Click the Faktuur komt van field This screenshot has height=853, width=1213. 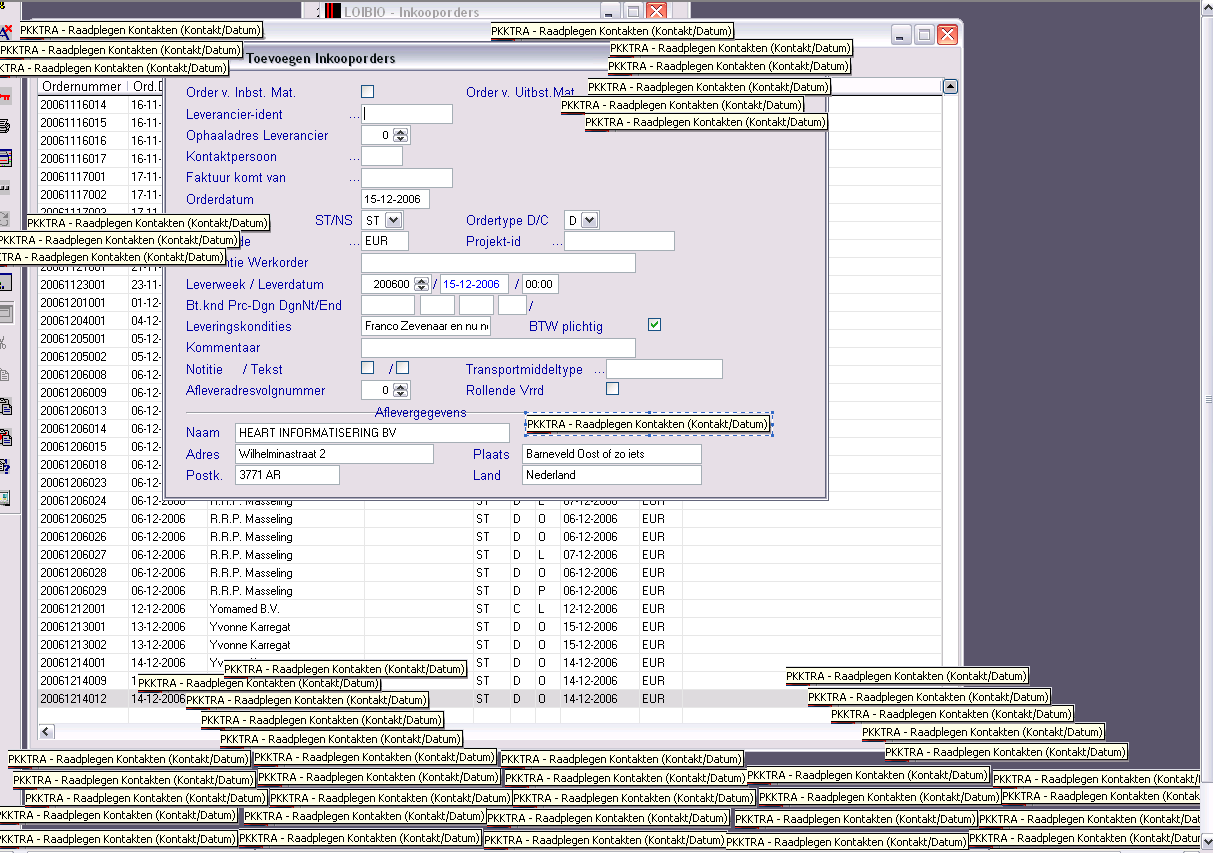coord(407,178)
